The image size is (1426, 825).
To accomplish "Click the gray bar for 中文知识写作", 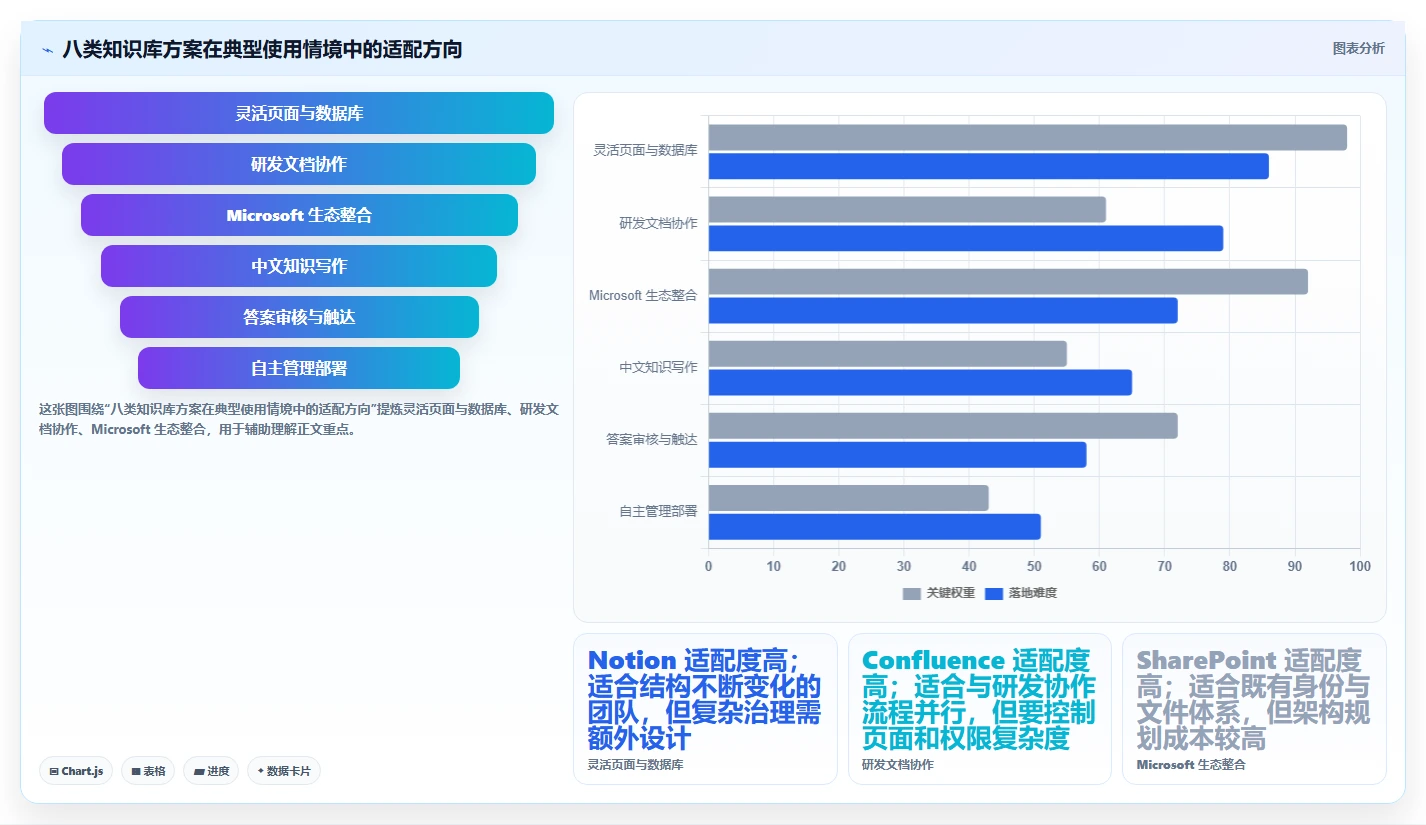I will (888, 353).
